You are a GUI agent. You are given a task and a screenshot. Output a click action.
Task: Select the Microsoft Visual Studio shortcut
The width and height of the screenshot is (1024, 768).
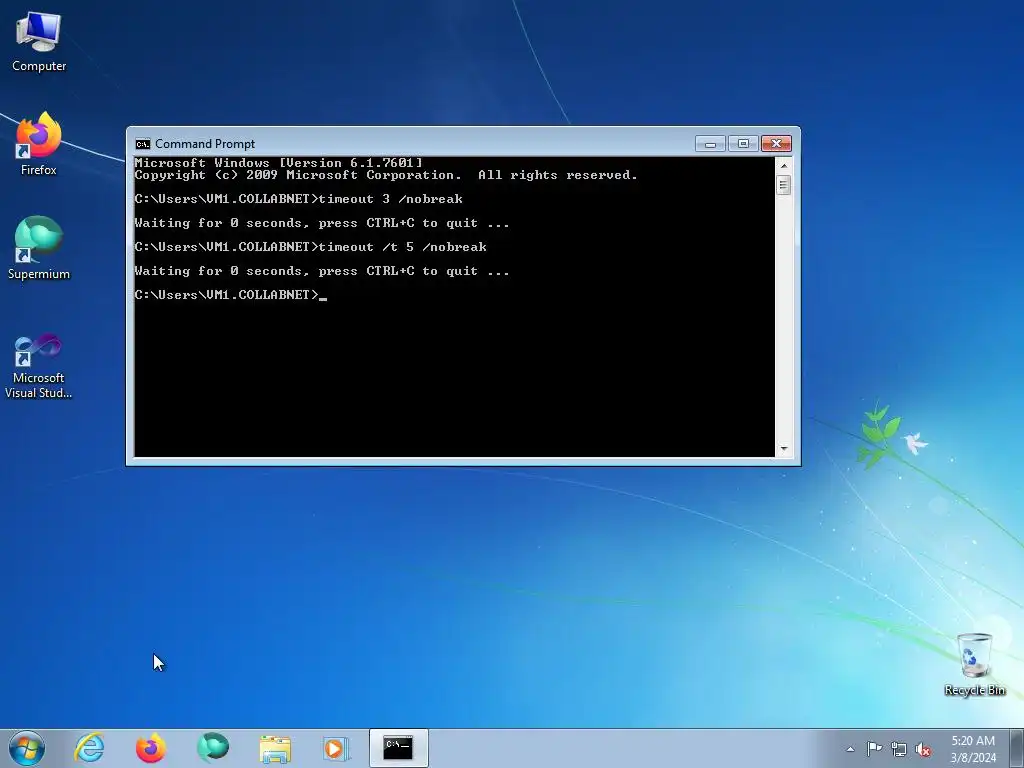tap(39, 366)
